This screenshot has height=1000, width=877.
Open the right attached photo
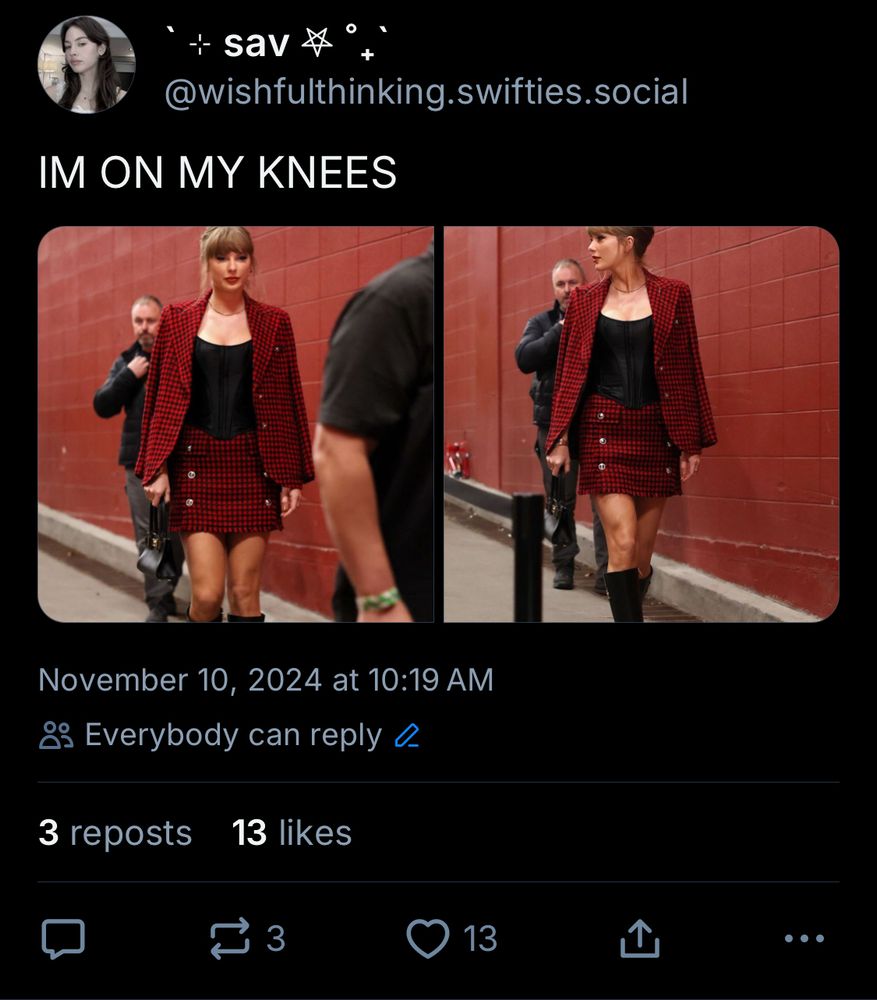click(642, 424)
